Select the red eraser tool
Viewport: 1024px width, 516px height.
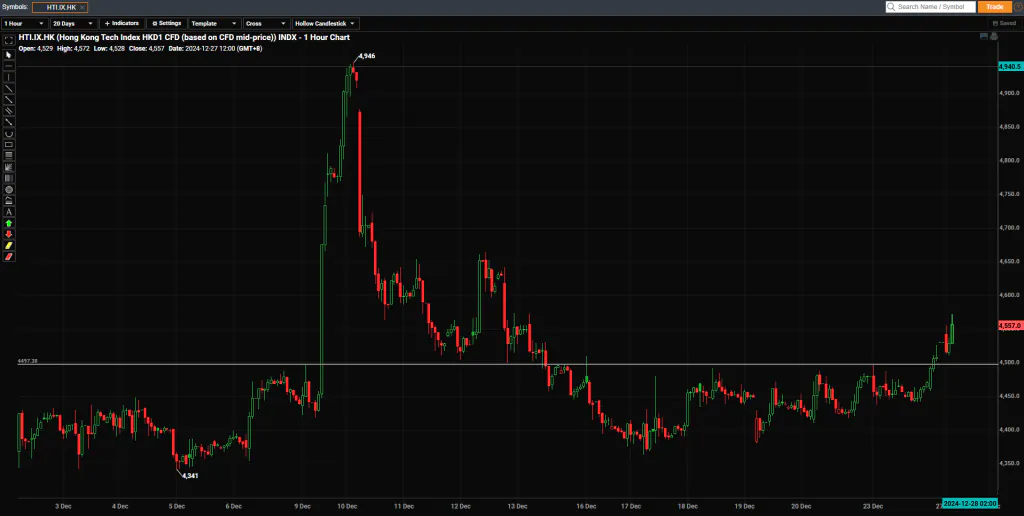9,256
